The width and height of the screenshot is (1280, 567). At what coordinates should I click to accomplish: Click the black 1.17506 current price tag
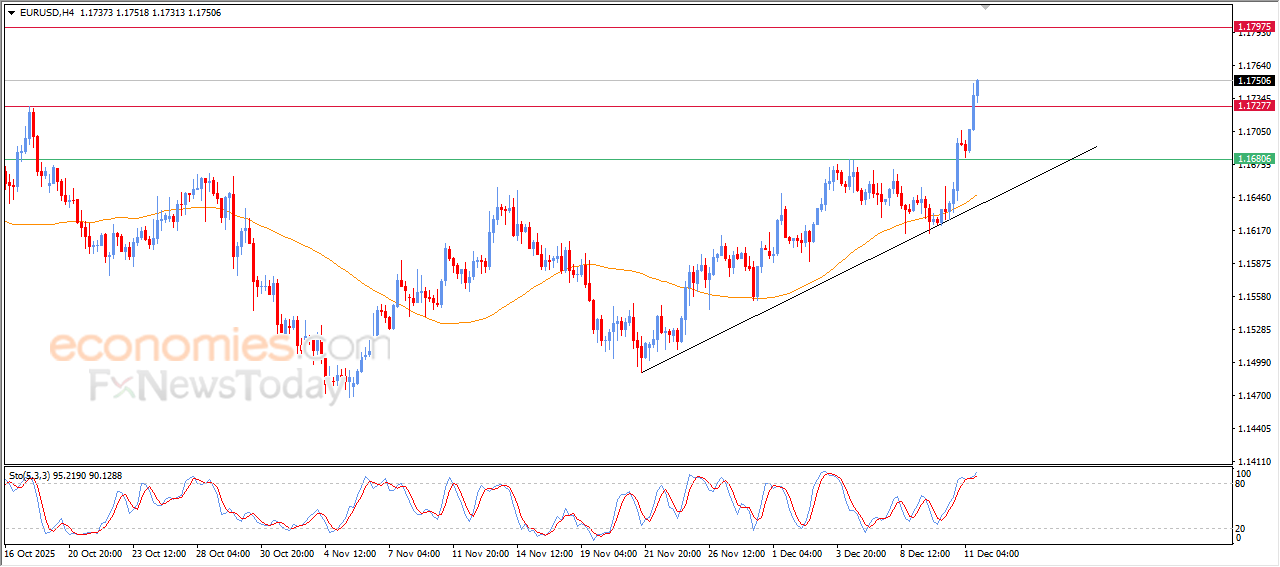click(1253, 80)
